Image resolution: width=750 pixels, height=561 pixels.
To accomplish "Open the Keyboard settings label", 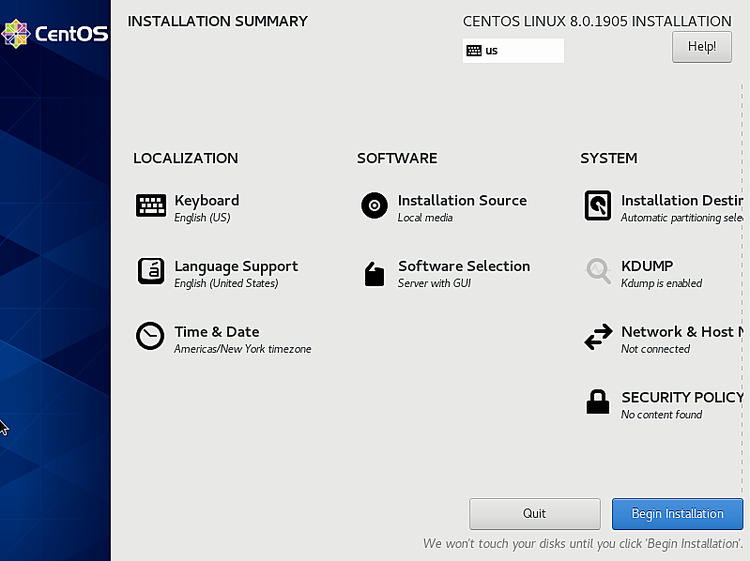I will pos(206,200).
